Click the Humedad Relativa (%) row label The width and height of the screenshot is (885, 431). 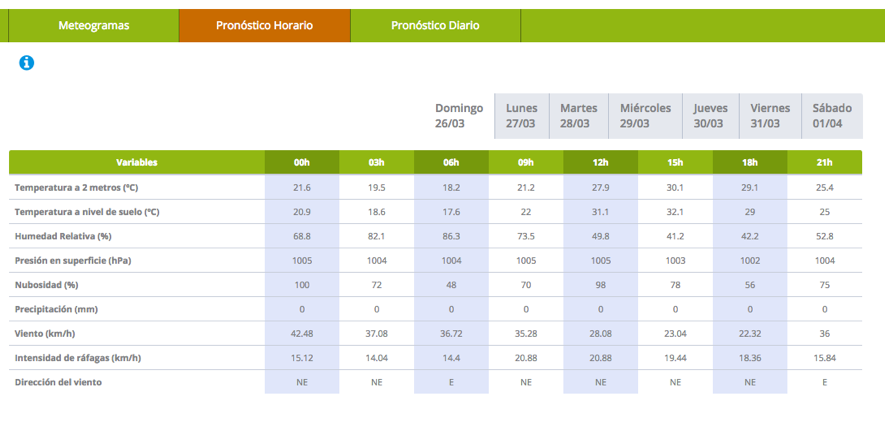click(x=63, y=236)
